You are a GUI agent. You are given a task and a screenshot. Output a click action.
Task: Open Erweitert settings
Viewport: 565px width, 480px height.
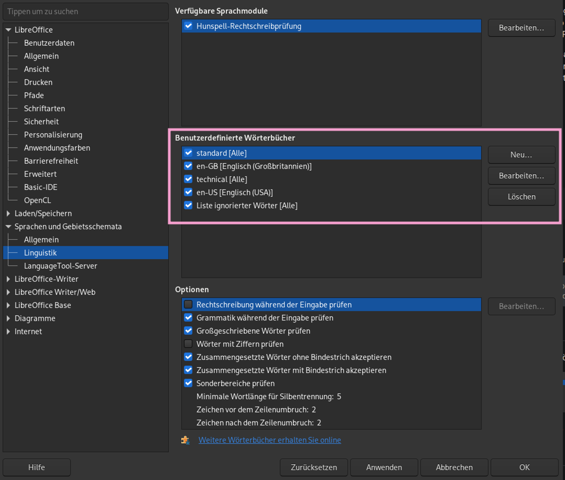pos(40,174)
